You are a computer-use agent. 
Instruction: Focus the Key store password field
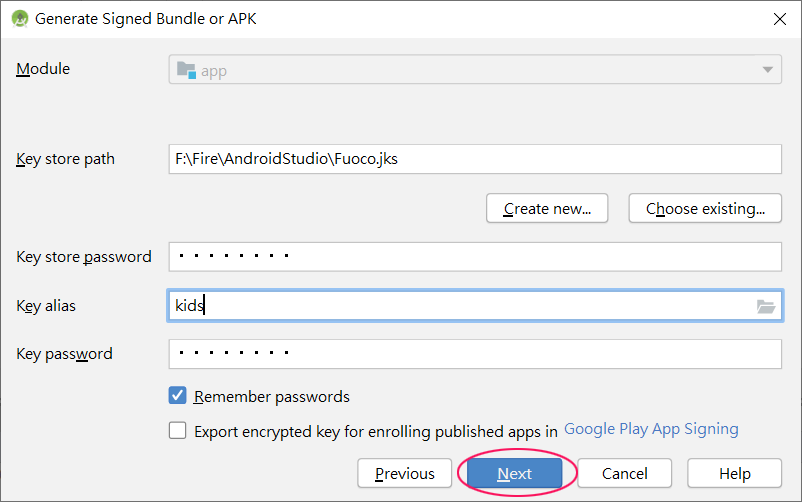tap(475, 257)
